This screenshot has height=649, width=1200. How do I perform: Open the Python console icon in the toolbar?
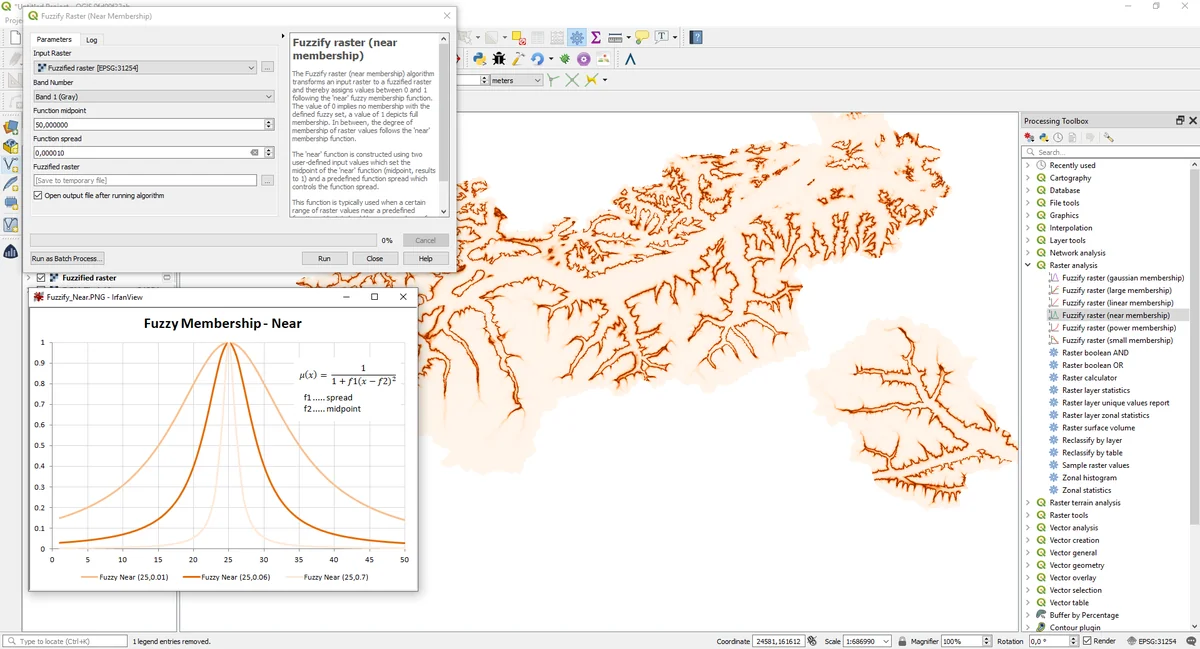(x=479, y=59)
